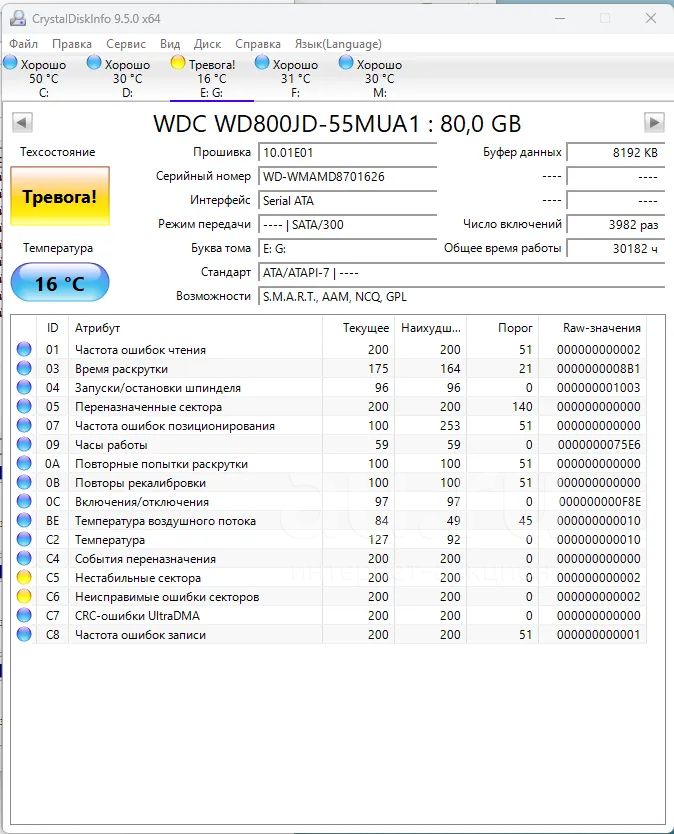Image resolution: width=674 pixels, height=834 pixels.
Task: Go to previous disk with left arrow
Action: (x=22, y=122)
